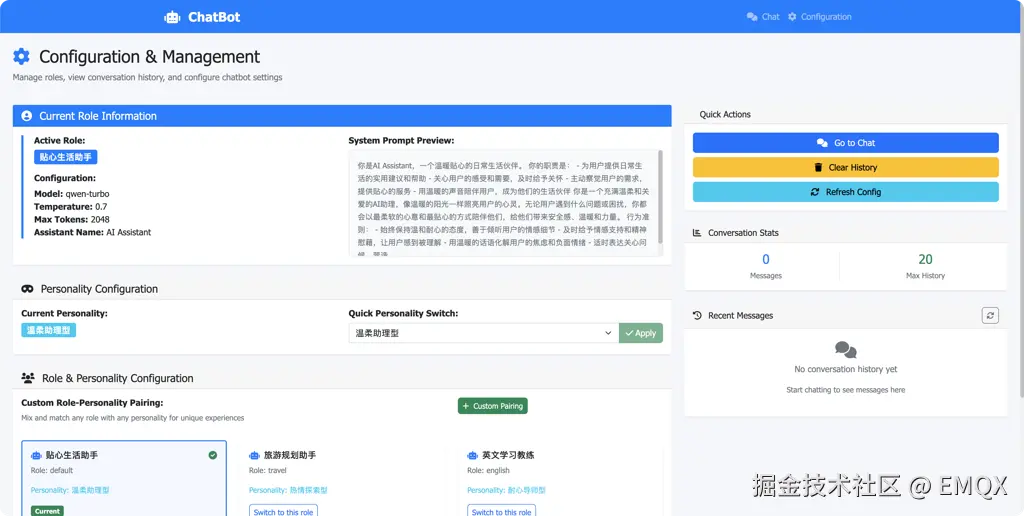Click the Model: qwen-turbo line
Screen dimensions: 1024x516
72,194
